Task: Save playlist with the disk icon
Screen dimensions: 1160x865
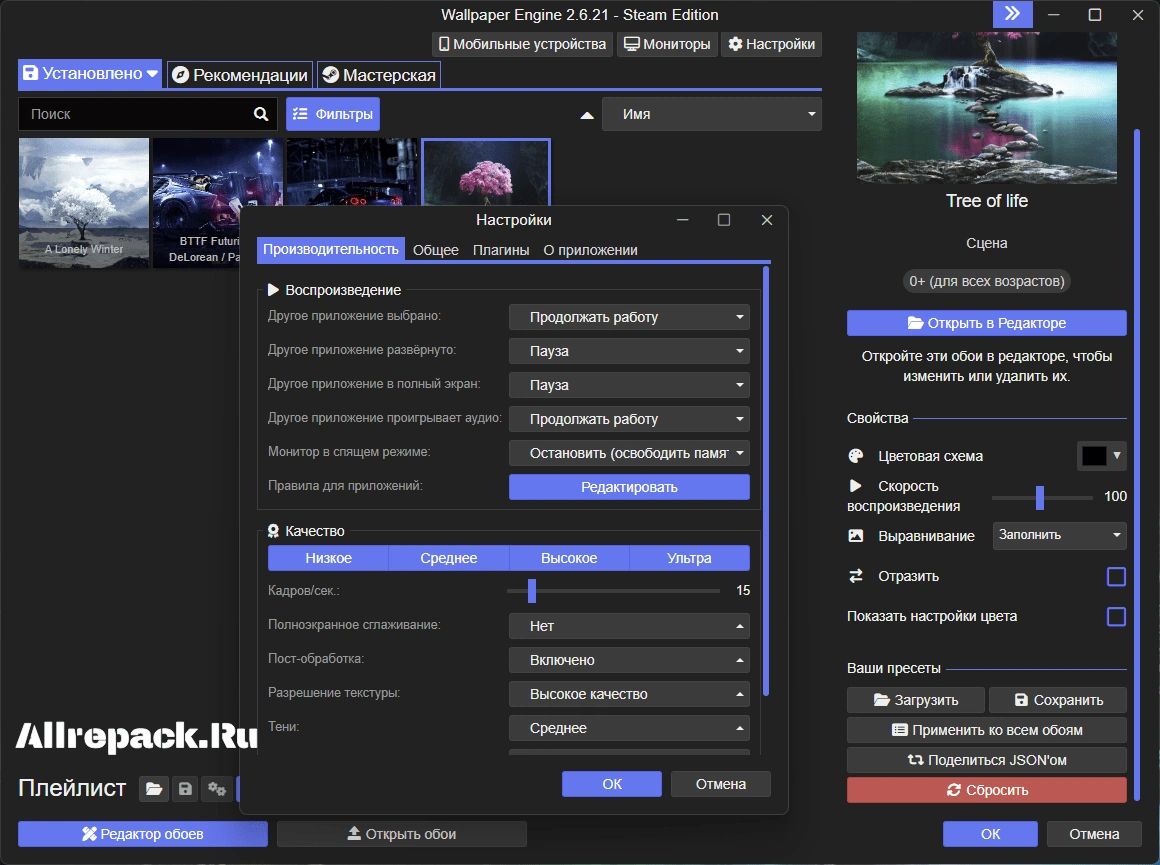Action: (185, 789)
